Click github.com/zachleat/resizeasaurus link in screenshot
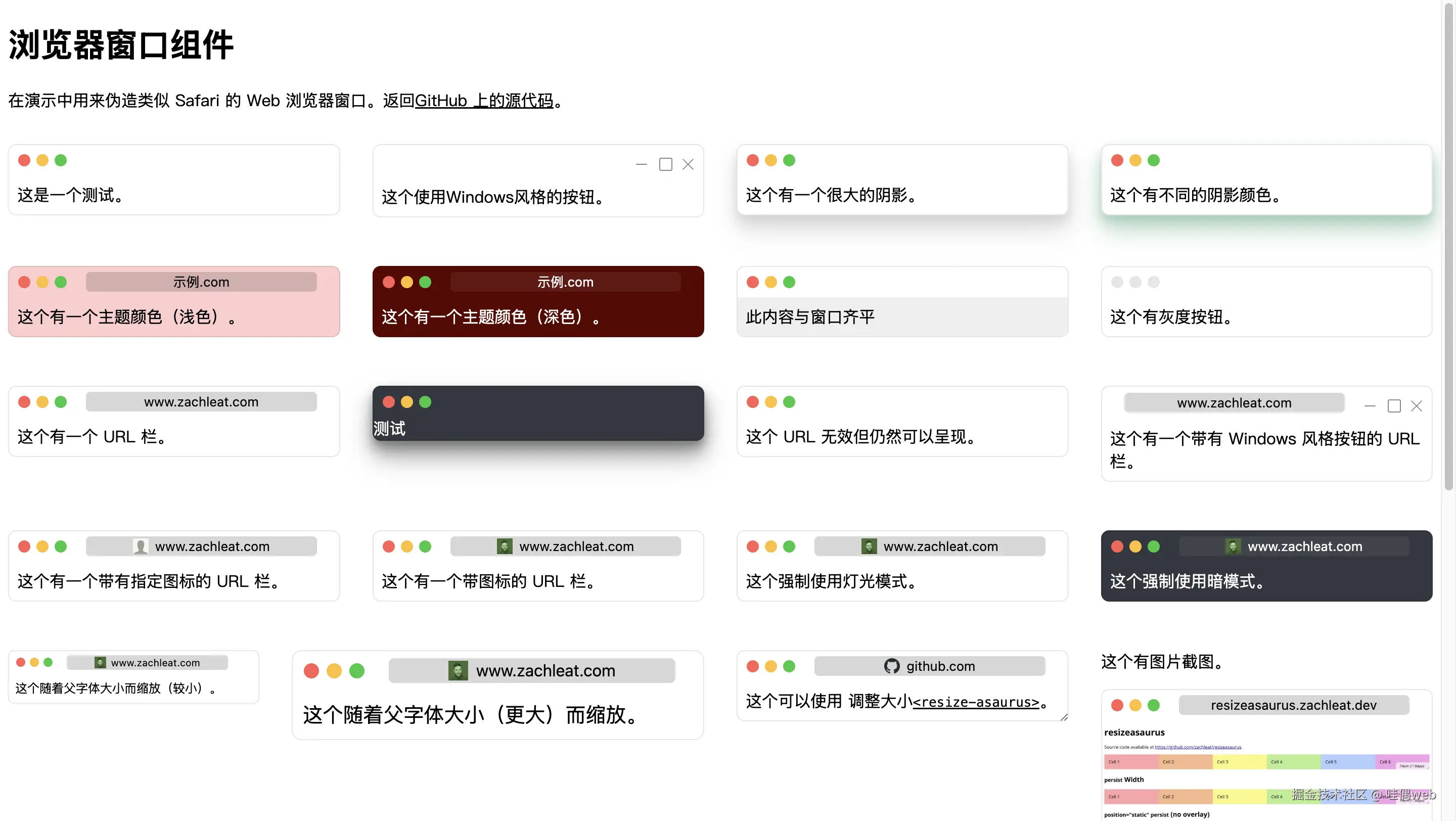The width and height of the screenshot is (1456, 821). [x=1198, y=747]
